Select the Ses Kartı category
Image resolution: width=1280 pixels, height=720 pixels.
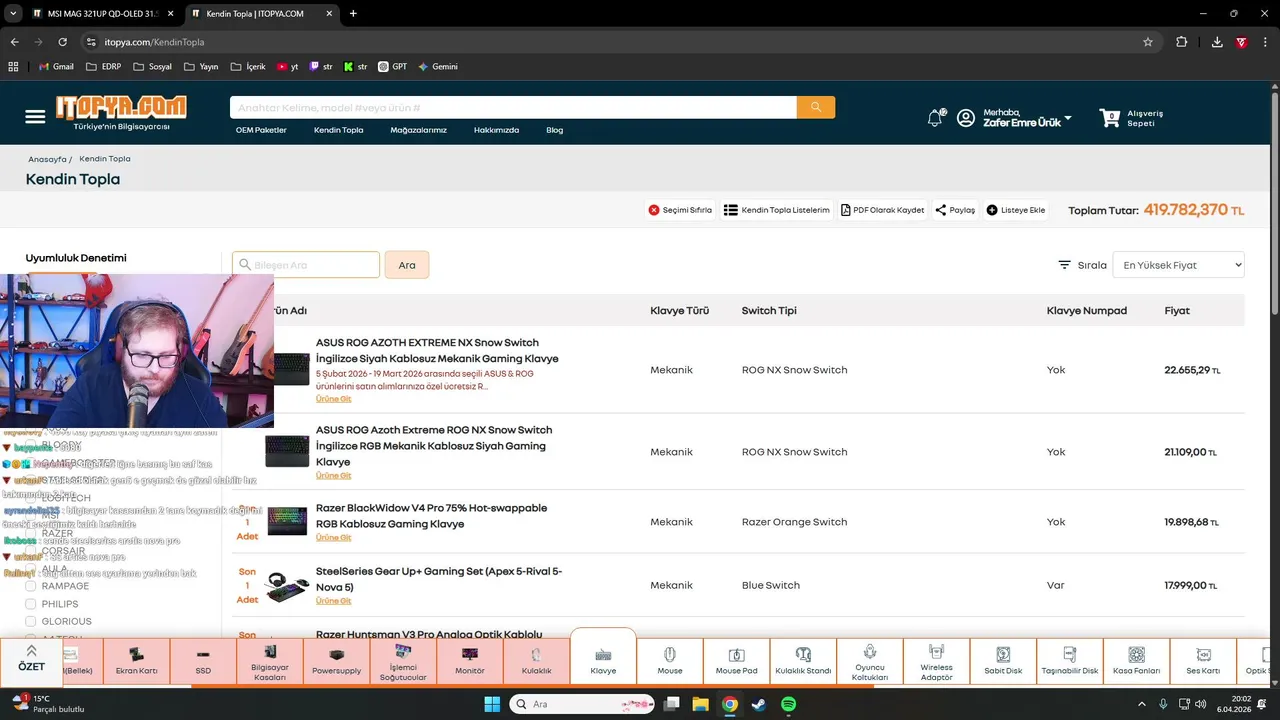(1203, 662)
